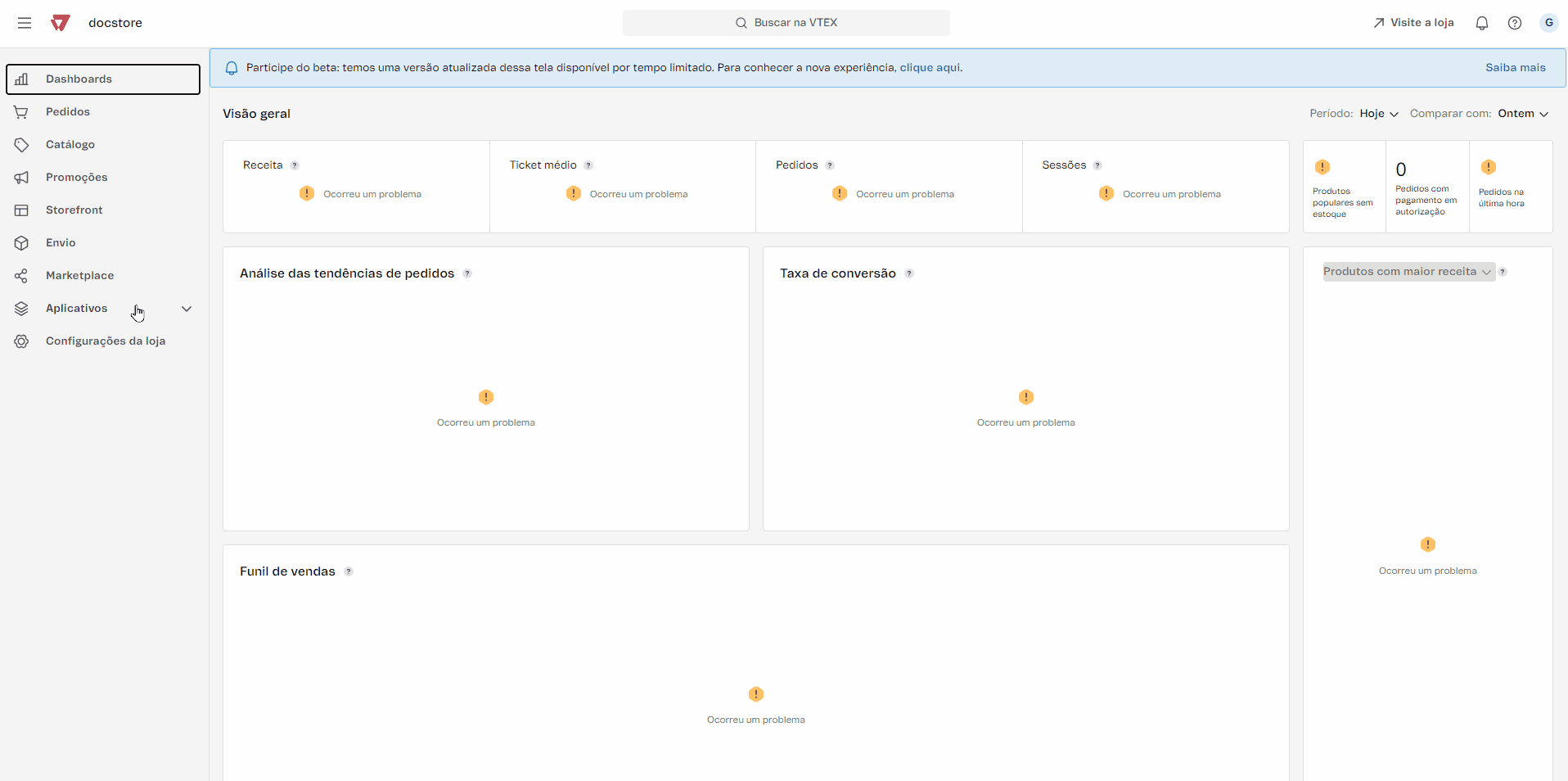This screenshot has width=1568, height=781.
Task: Click the help icon next to Receita
Action: pos(294,165)
